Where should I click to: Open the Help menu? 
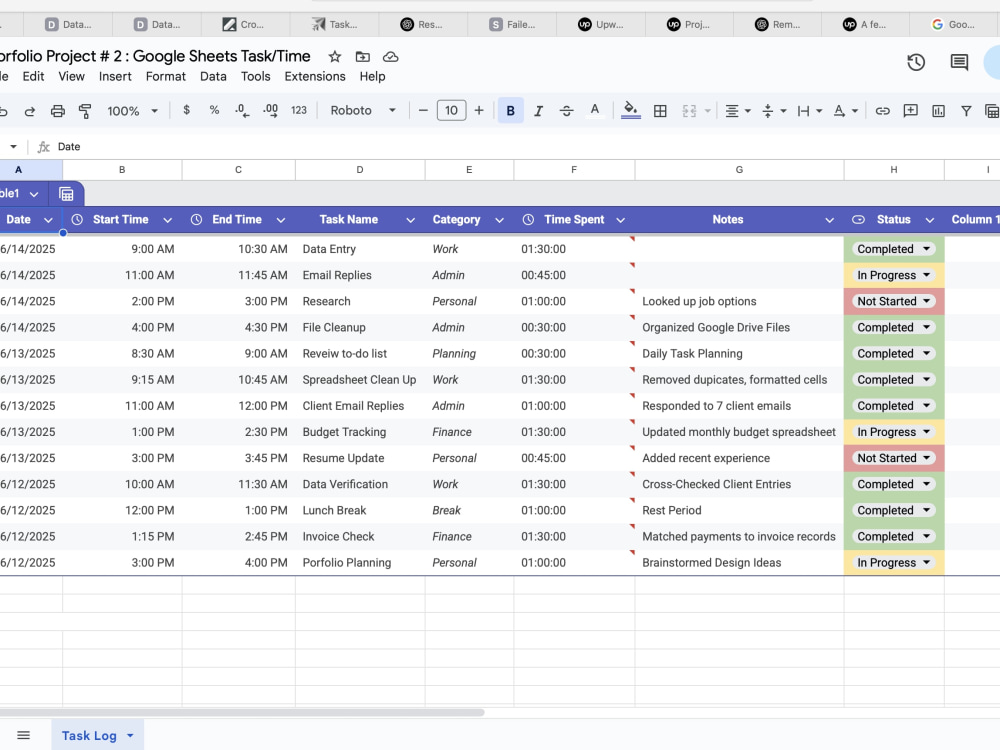point(372,77)
